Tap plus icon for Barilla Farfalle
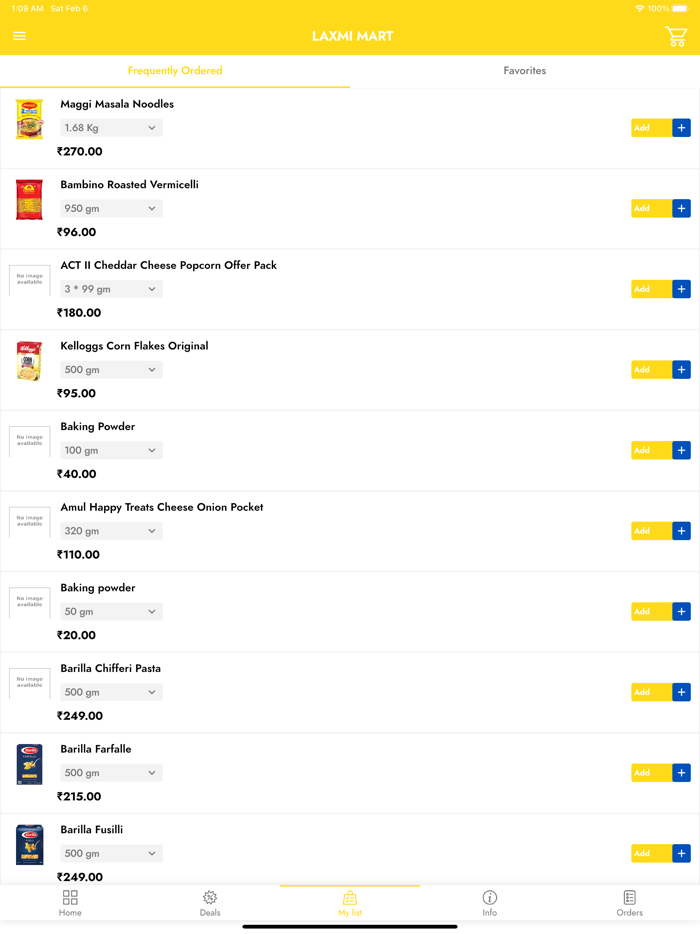This screenshot has height=934, width=700. pos(681,773)
